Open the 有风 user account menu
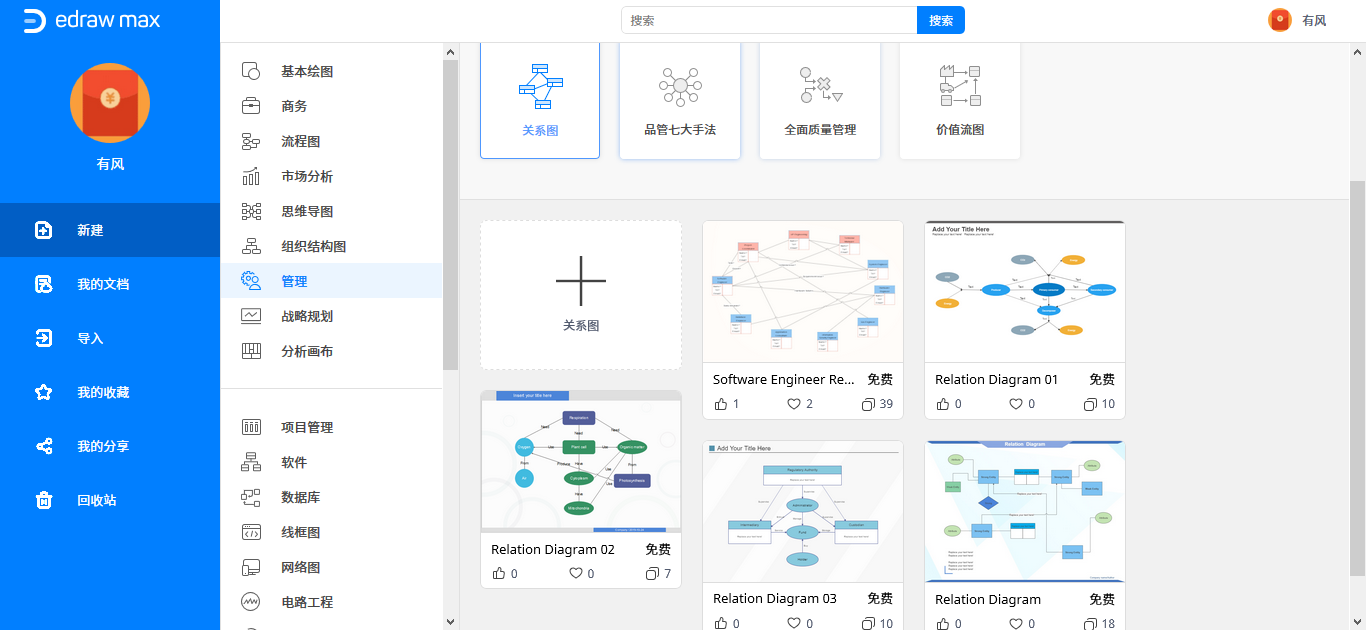Viewport: 1366px width, 630px height. pos(1297,20)
